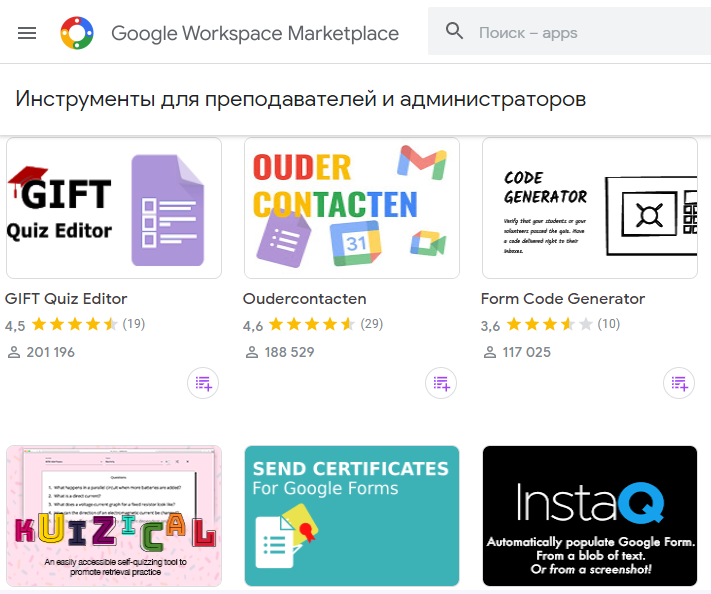The image size is (711, 594).
Task: Add Oudercontacten to list
Action: coord(441,383)
